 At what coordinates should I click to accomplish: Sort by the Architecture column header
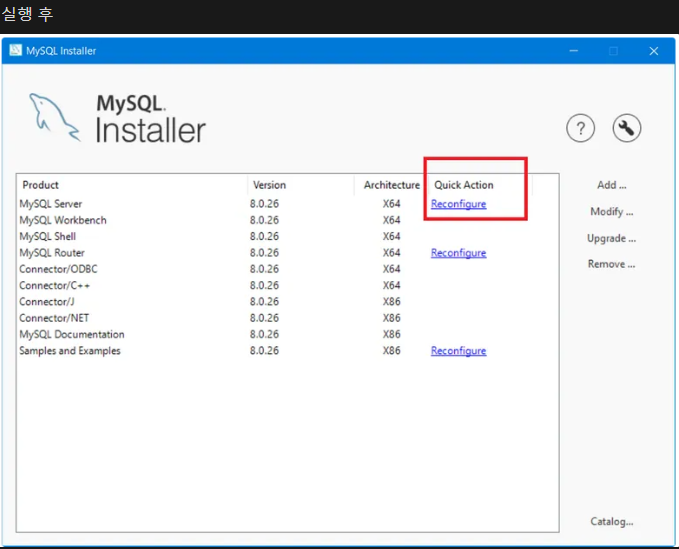click(x=391, y=185)
